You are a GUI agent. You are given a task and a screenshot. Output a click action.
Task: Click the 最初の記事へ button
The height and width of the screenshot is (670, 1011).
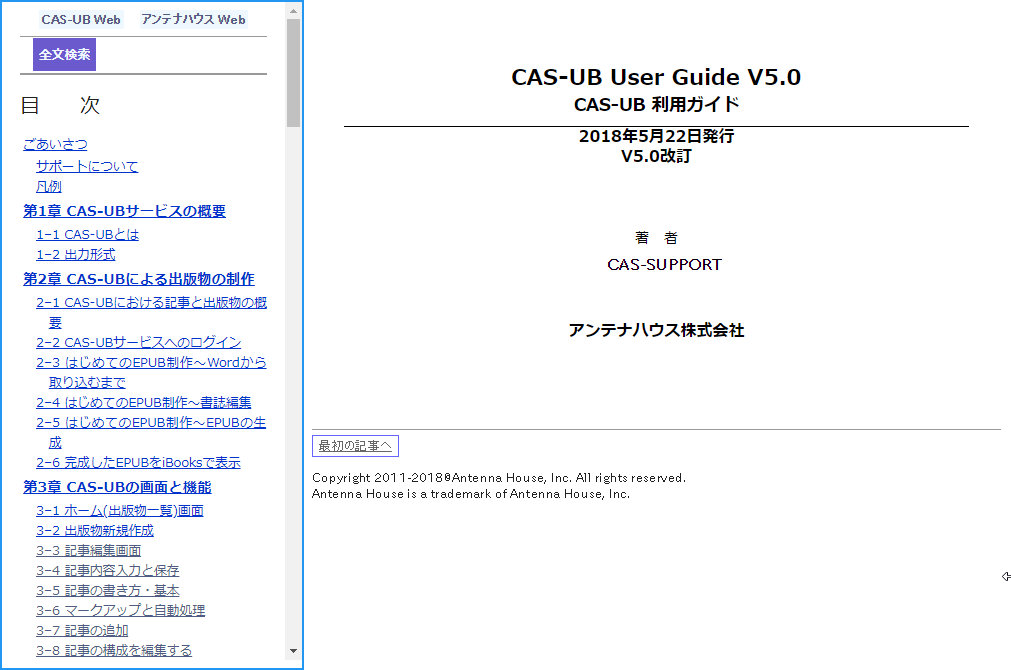355,446
